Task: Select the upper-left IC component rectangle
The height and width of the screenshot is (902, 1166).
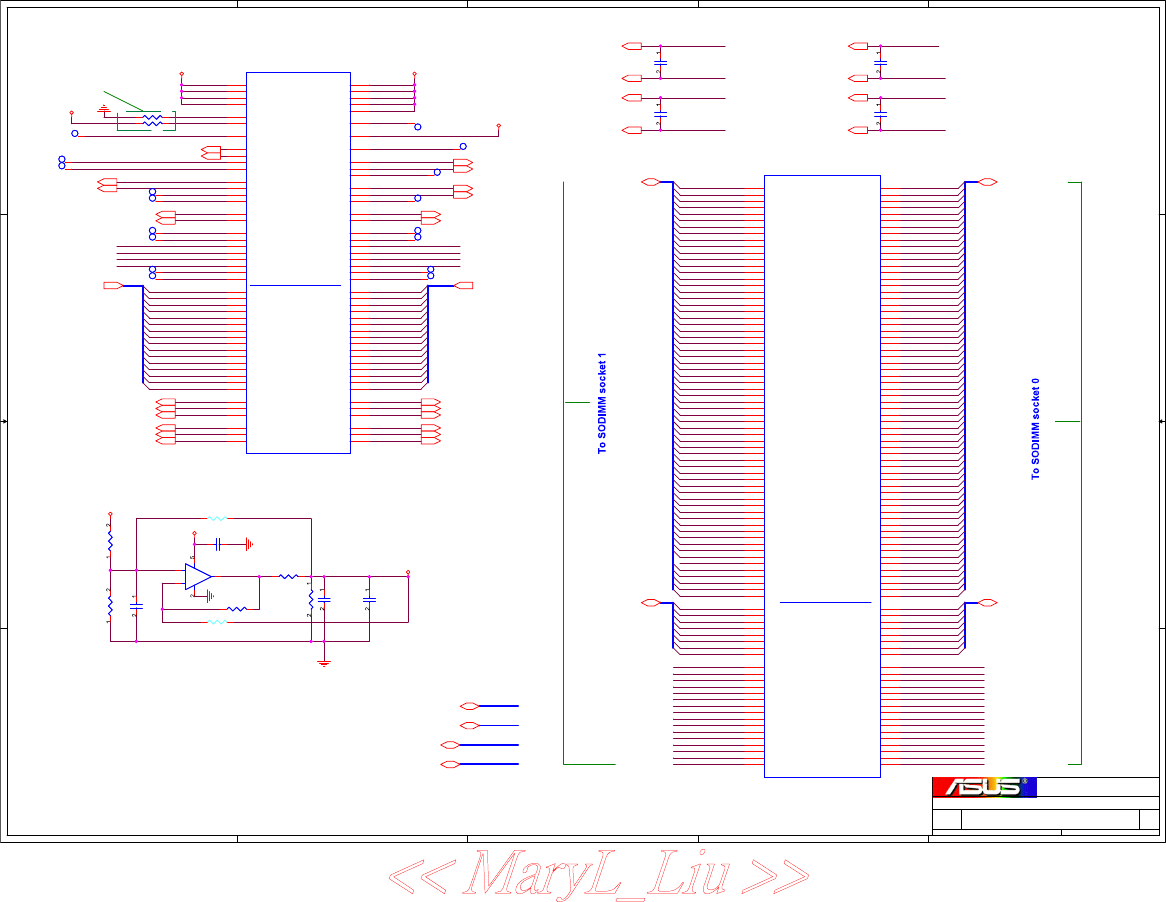Action: [x=298, y=262]
